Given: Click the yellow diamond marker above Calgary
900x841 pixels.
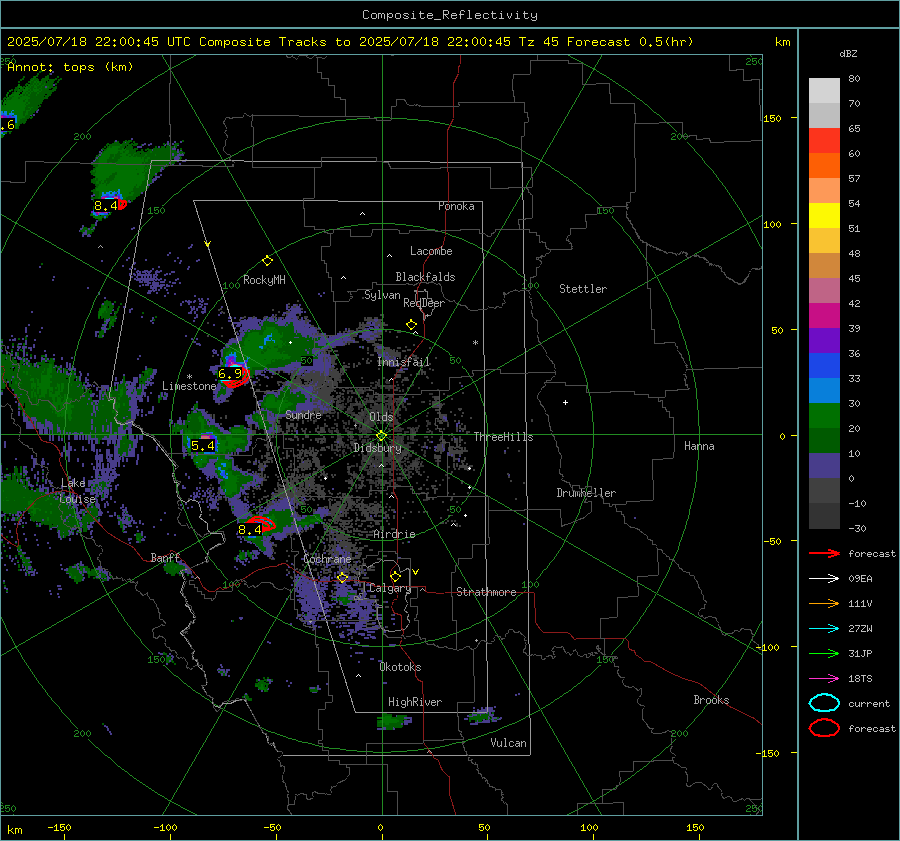Looking at the screenshot, I should point(395,576).
